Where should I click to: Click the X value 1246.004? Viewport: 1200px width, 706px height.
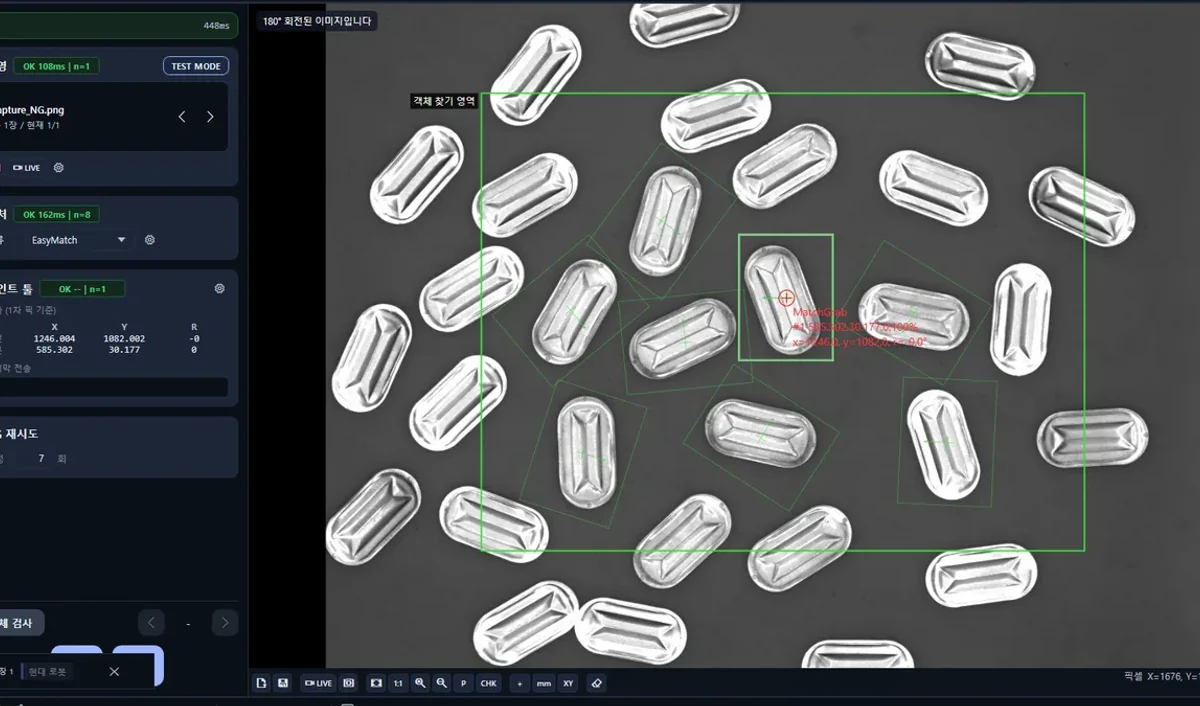54,339
